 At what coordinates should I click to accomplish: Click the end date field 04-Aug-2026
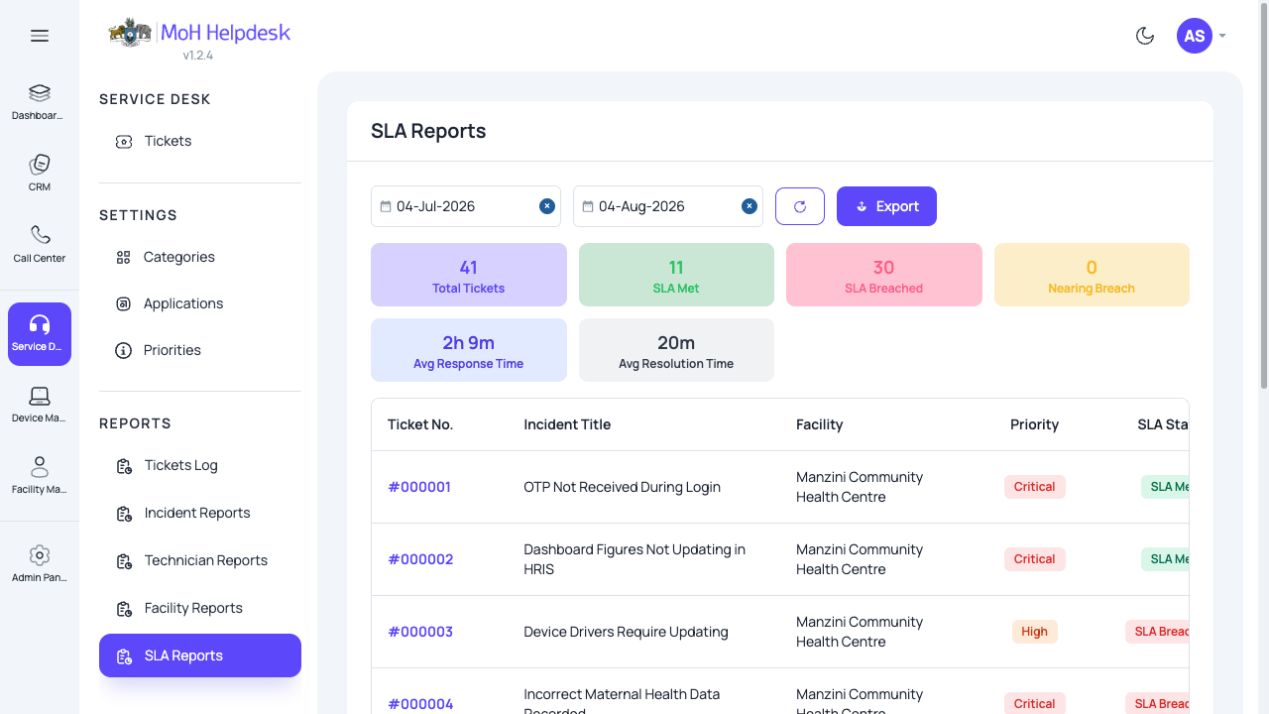668,206
